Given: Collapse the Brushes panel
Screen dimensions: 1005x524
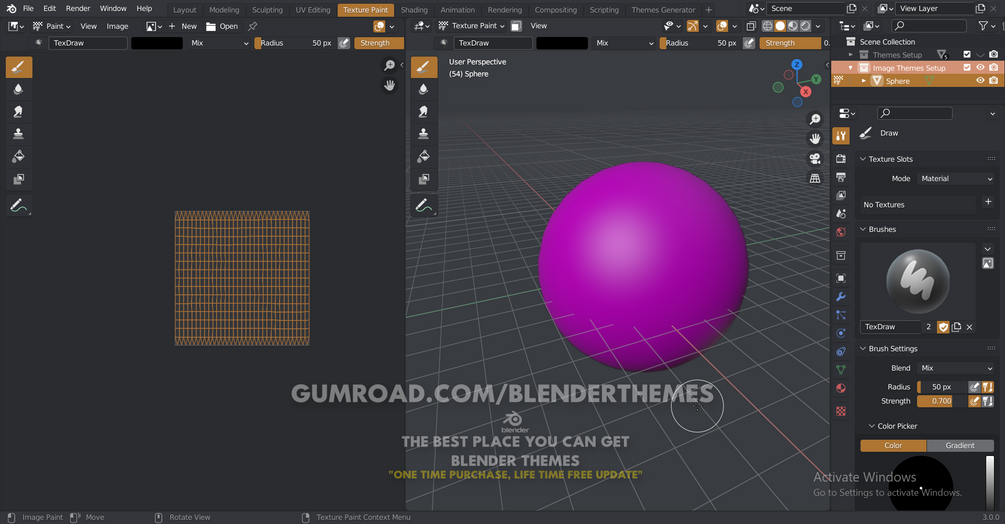Looking at the screenshot, I should pyautogui.click(x=863, y=229).
